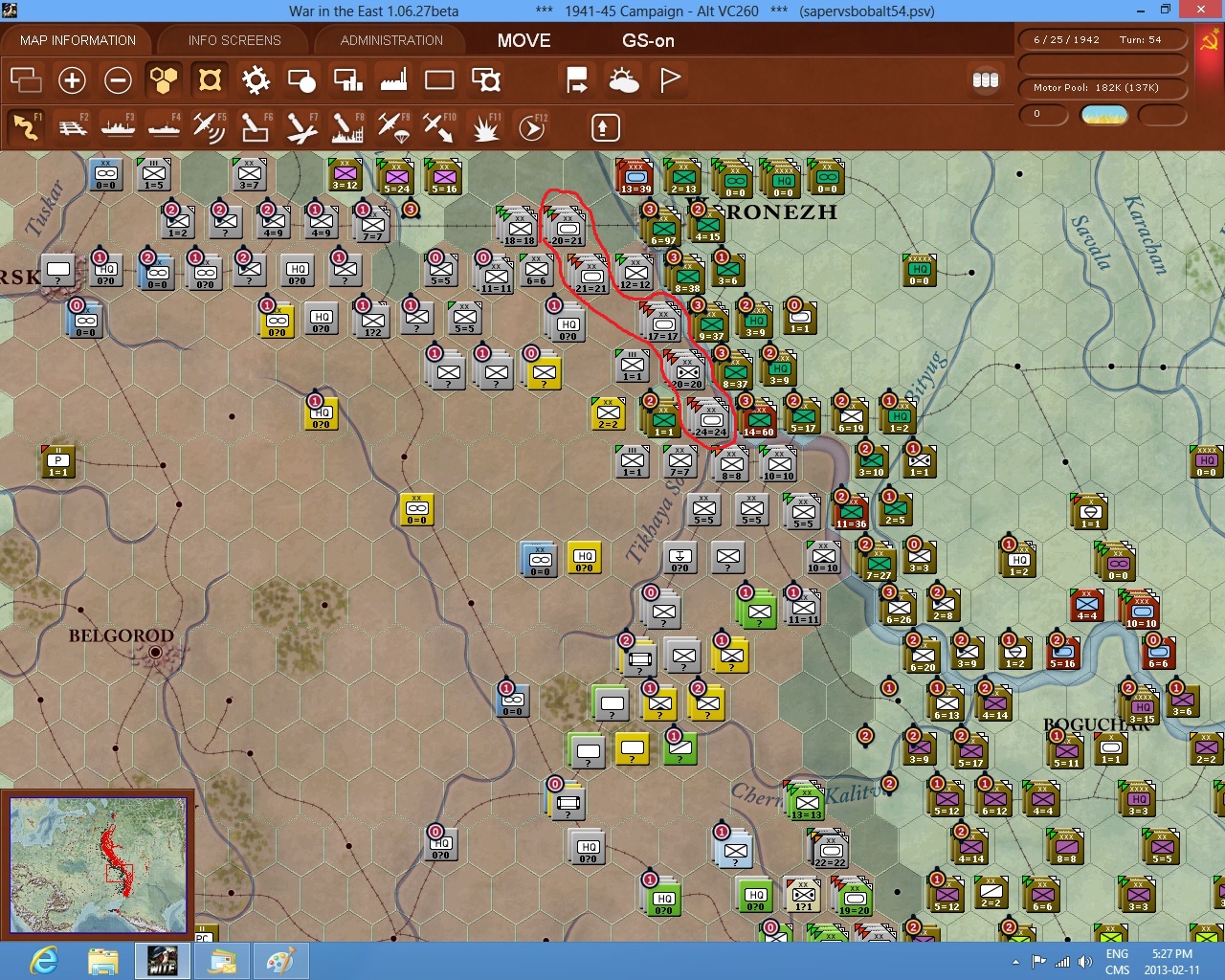Click the three cylinders supply icon
The height and width of the screenshot is (980, 1225).
986,79
